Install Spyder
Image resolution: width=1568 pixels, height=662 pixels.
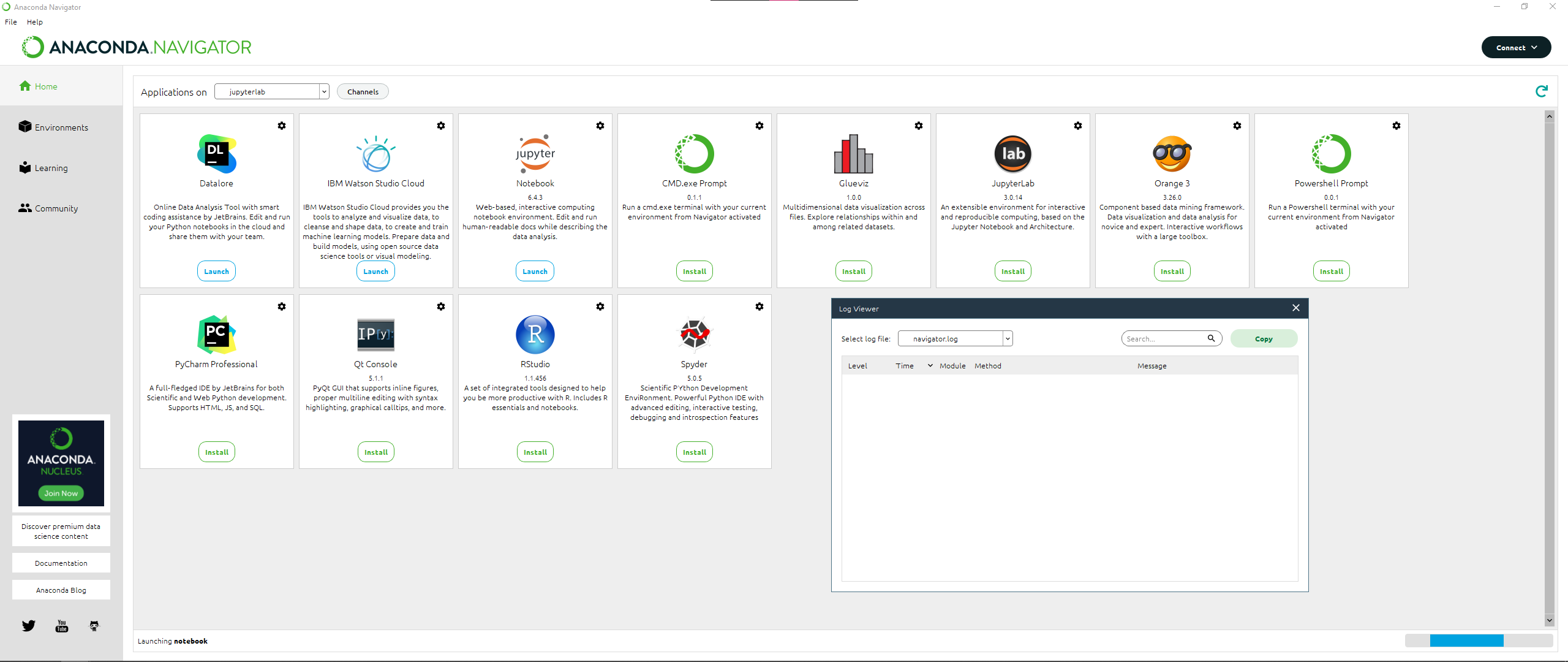[x=695, y=452]
